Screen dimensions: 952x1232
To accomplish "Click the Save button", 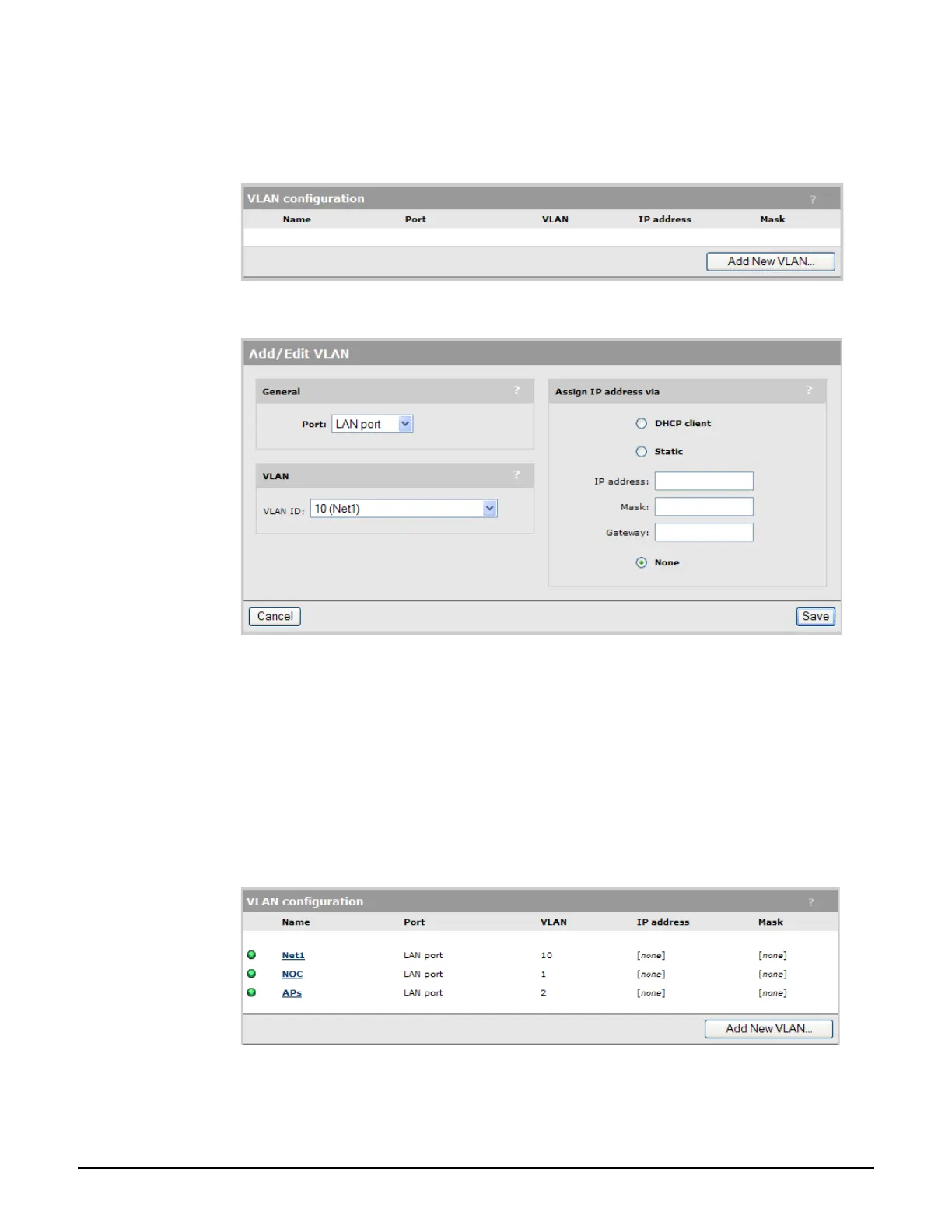I will click(815, 616).
